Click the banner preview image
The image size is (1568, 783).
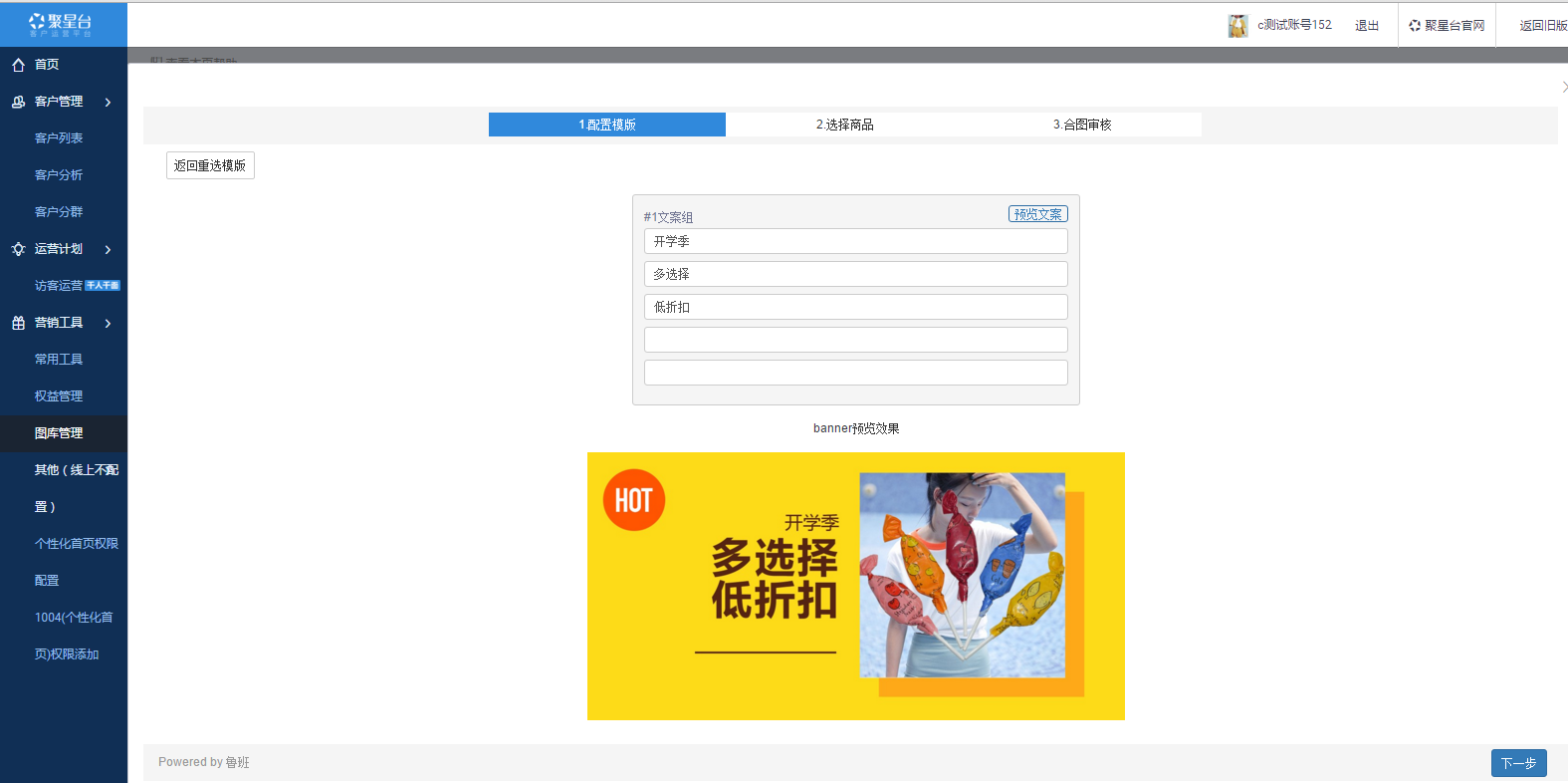click(855, 586)
